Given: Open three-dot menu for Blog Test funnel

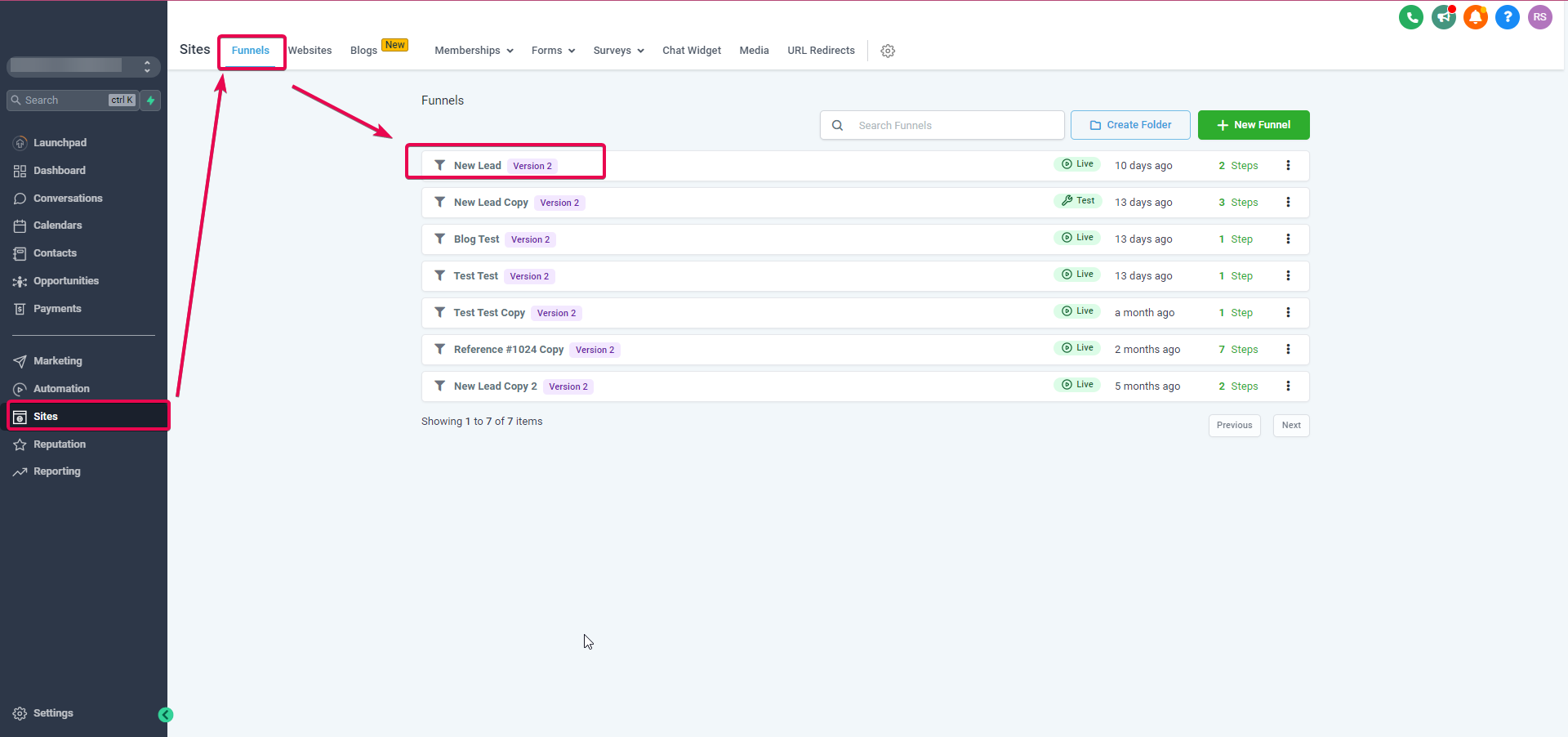Looking at the screenshot, I should pos(1288,239).
